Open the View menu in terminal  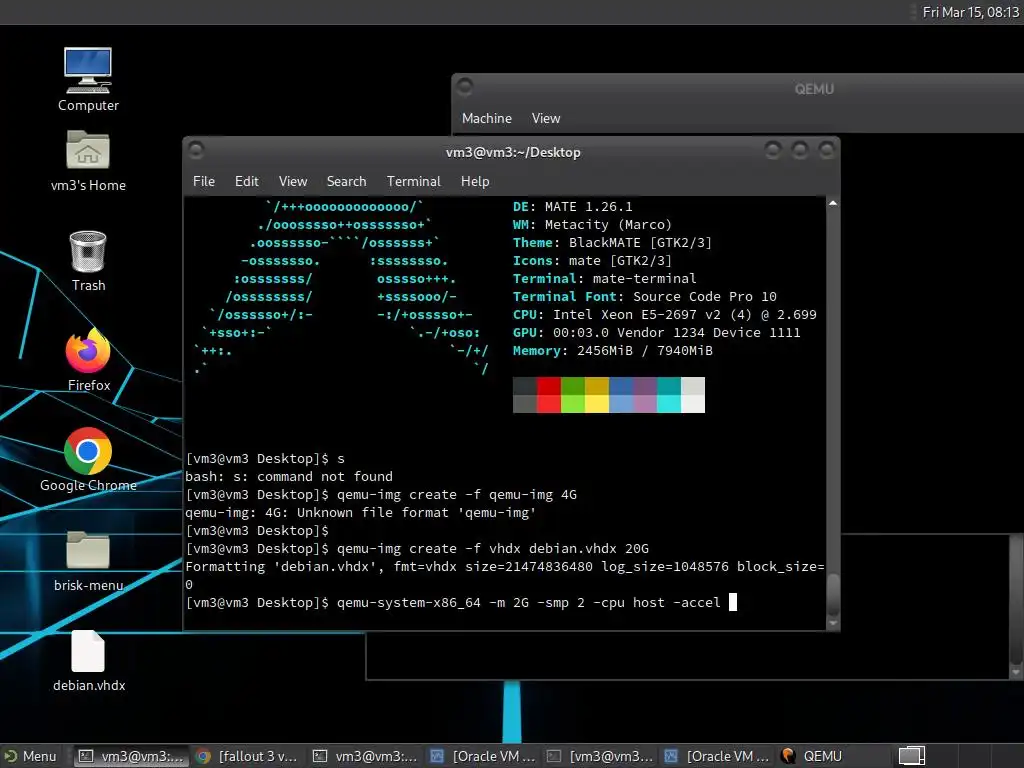pyautogui.click(x=293, y=182)
